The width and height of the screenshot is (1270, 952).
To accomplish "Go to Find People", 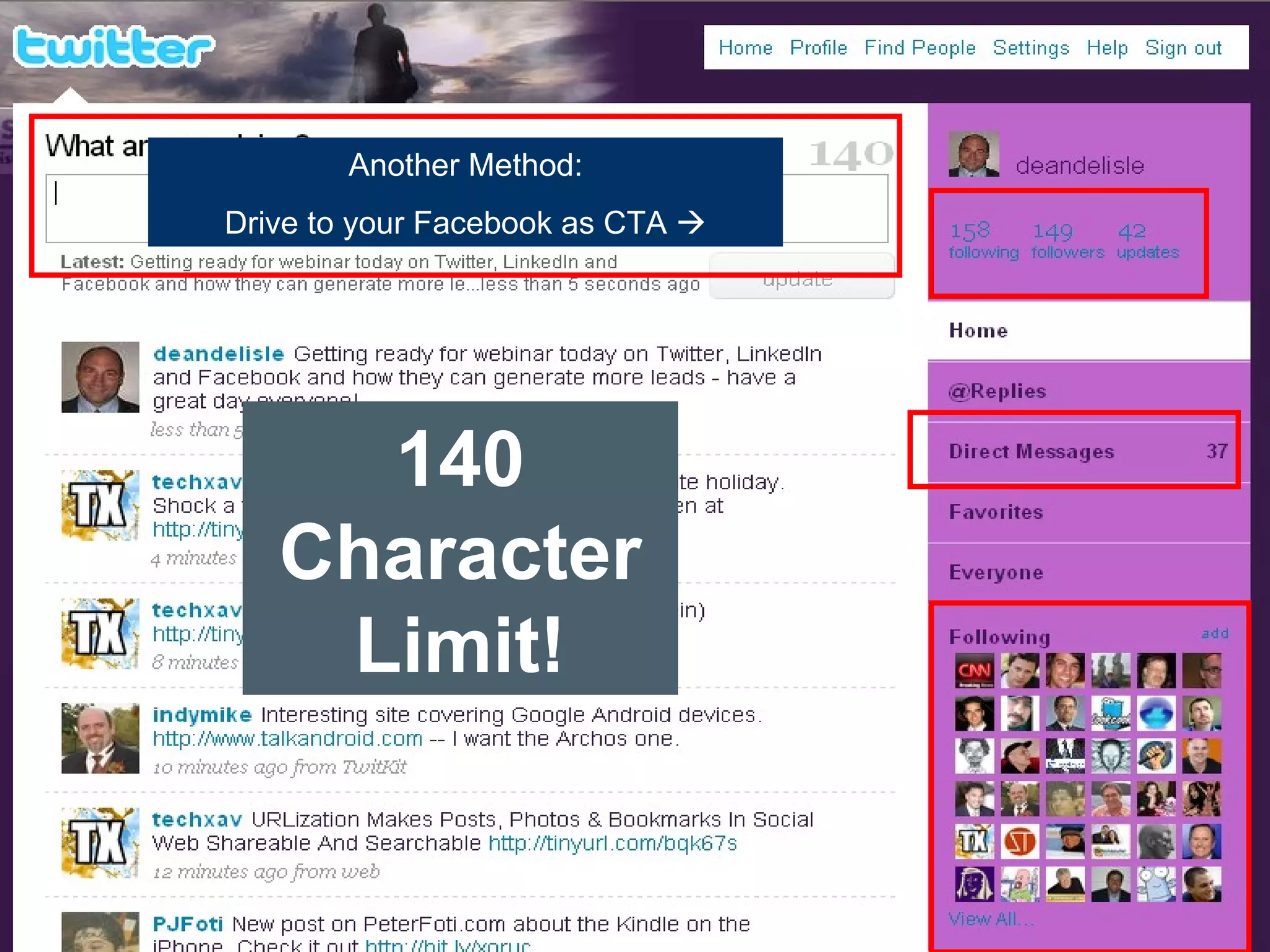I will click(x=920, y=48).
